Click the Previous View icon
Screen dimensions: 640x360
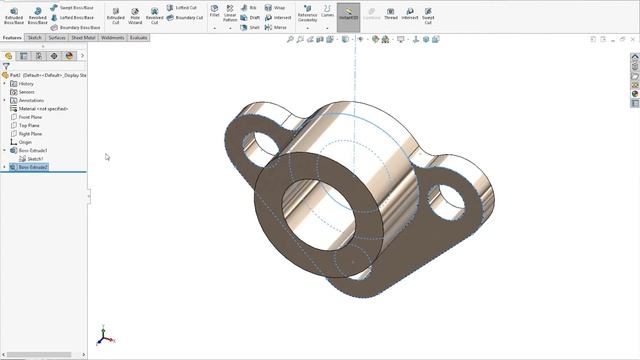click(310, 39)
